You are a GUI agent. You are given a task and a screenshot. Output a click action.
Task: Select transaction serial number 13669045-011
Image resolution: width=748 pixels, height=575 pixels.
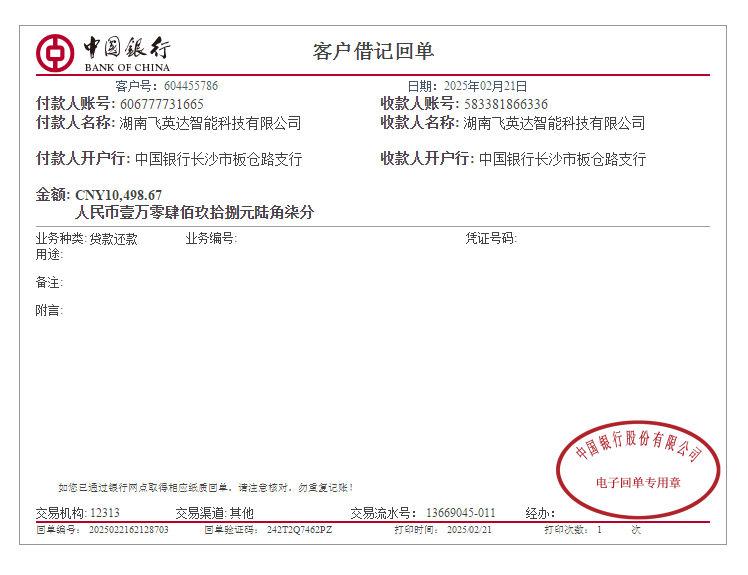461,513
